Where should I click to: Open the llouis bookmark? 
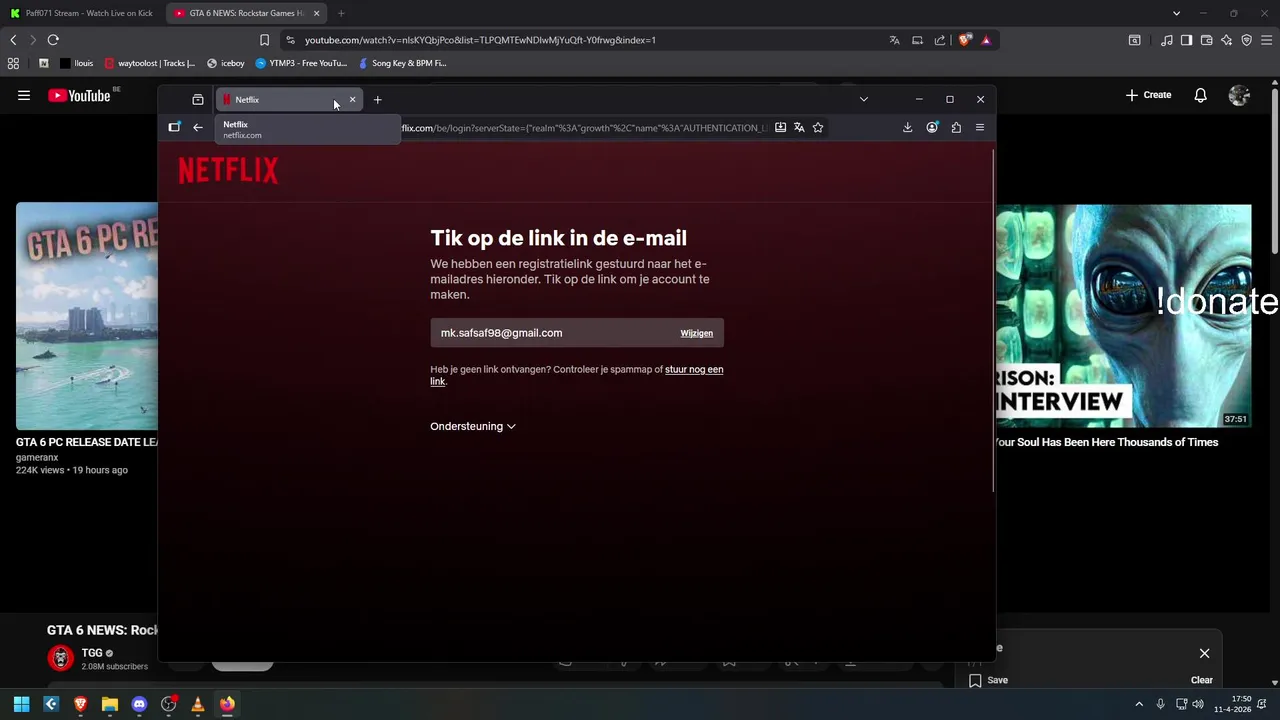coord(77,63)
